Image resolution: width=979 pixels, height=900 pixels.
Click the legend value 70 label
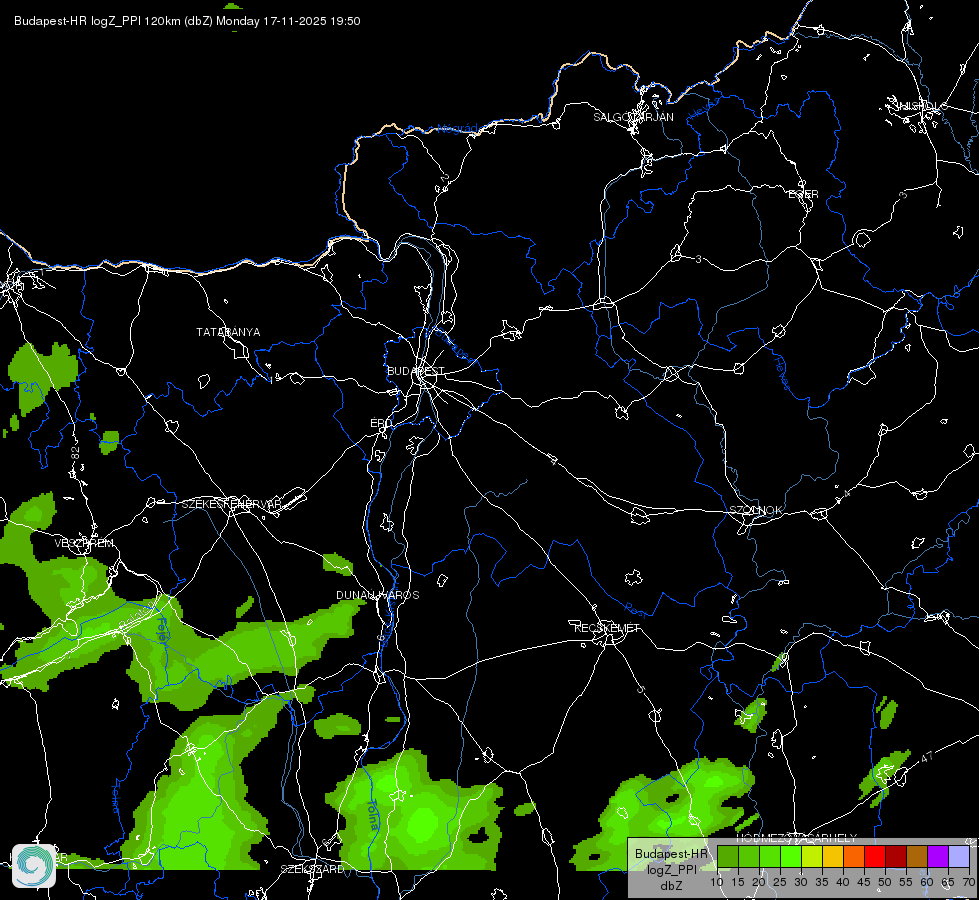point(969,883)
